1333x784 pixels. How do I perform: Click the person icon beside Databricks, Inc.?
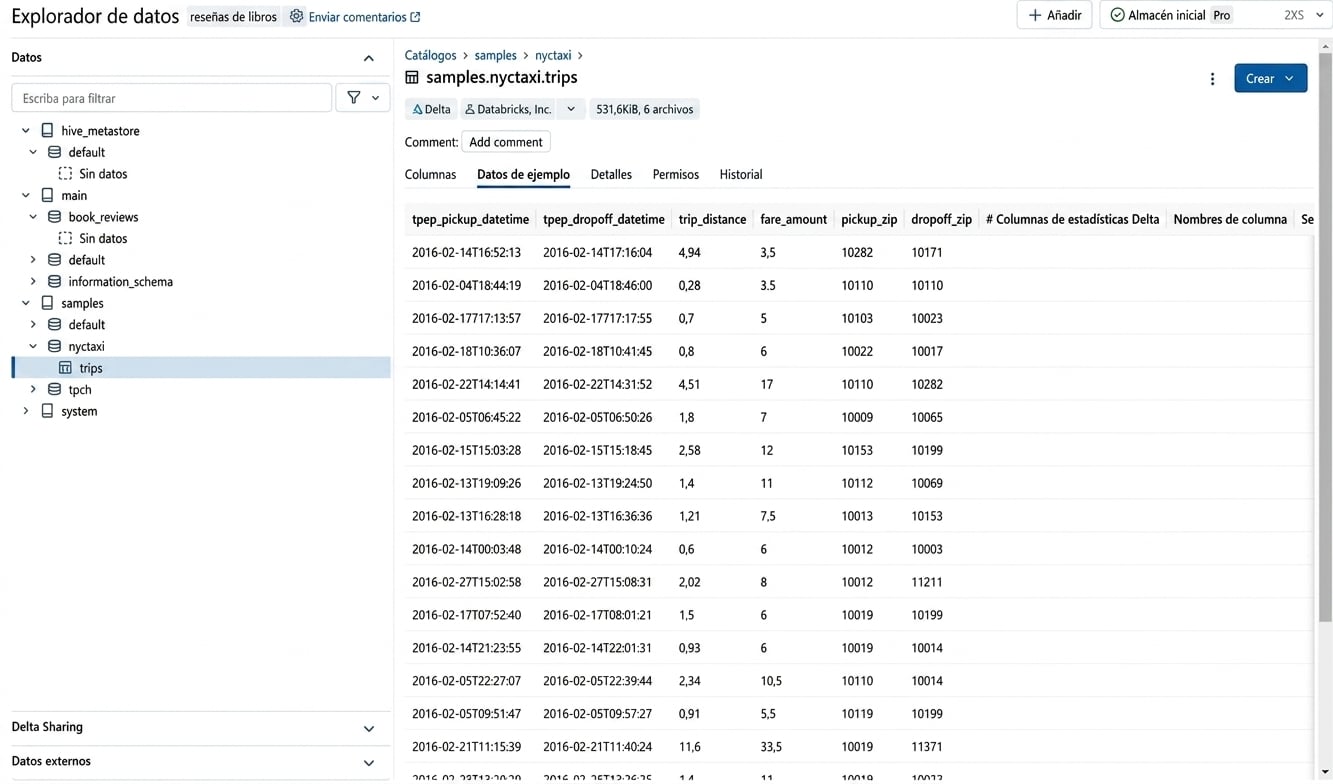tap(470, 110)
